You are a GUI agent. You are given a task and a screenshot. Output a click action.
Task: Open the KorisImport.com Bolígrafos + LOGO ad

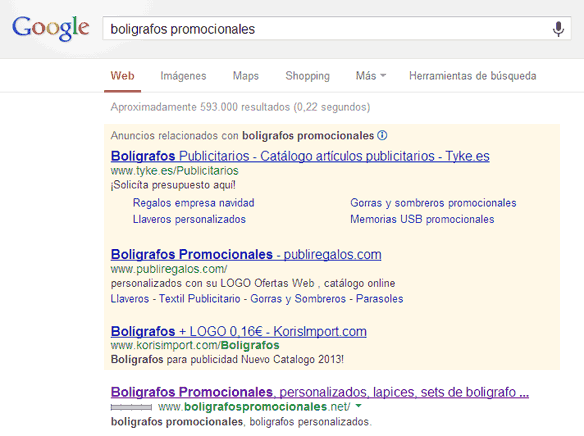pyautogui.click(x=239, y=331)
